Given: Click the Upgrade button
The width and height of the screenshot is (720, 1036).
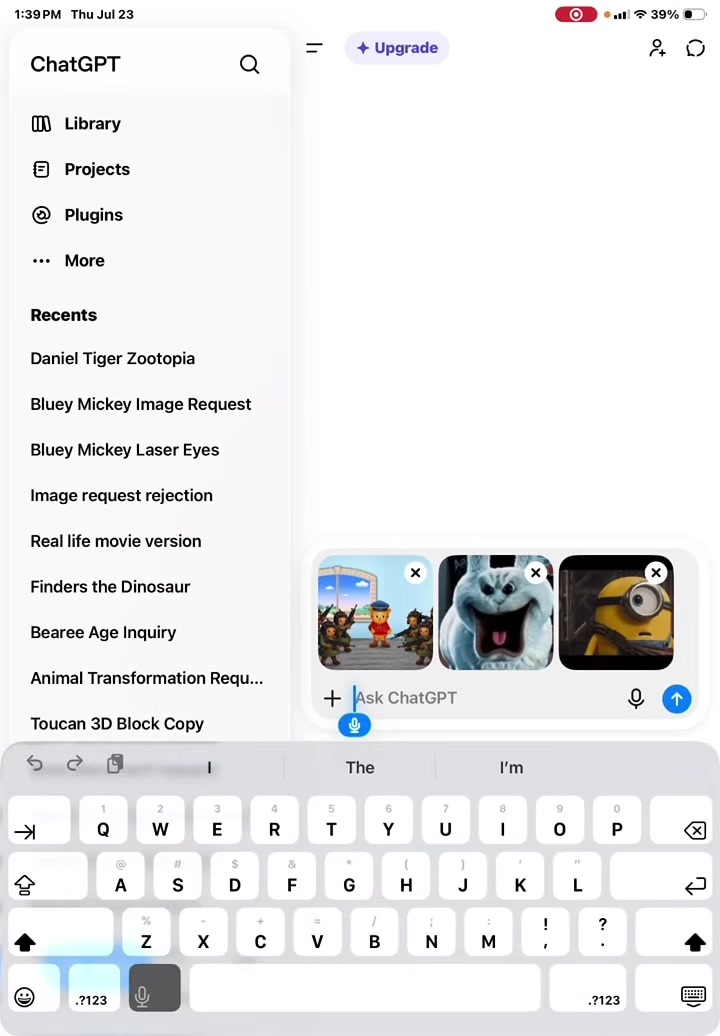Looking at the screenshot, I should [x=396, y=48].
